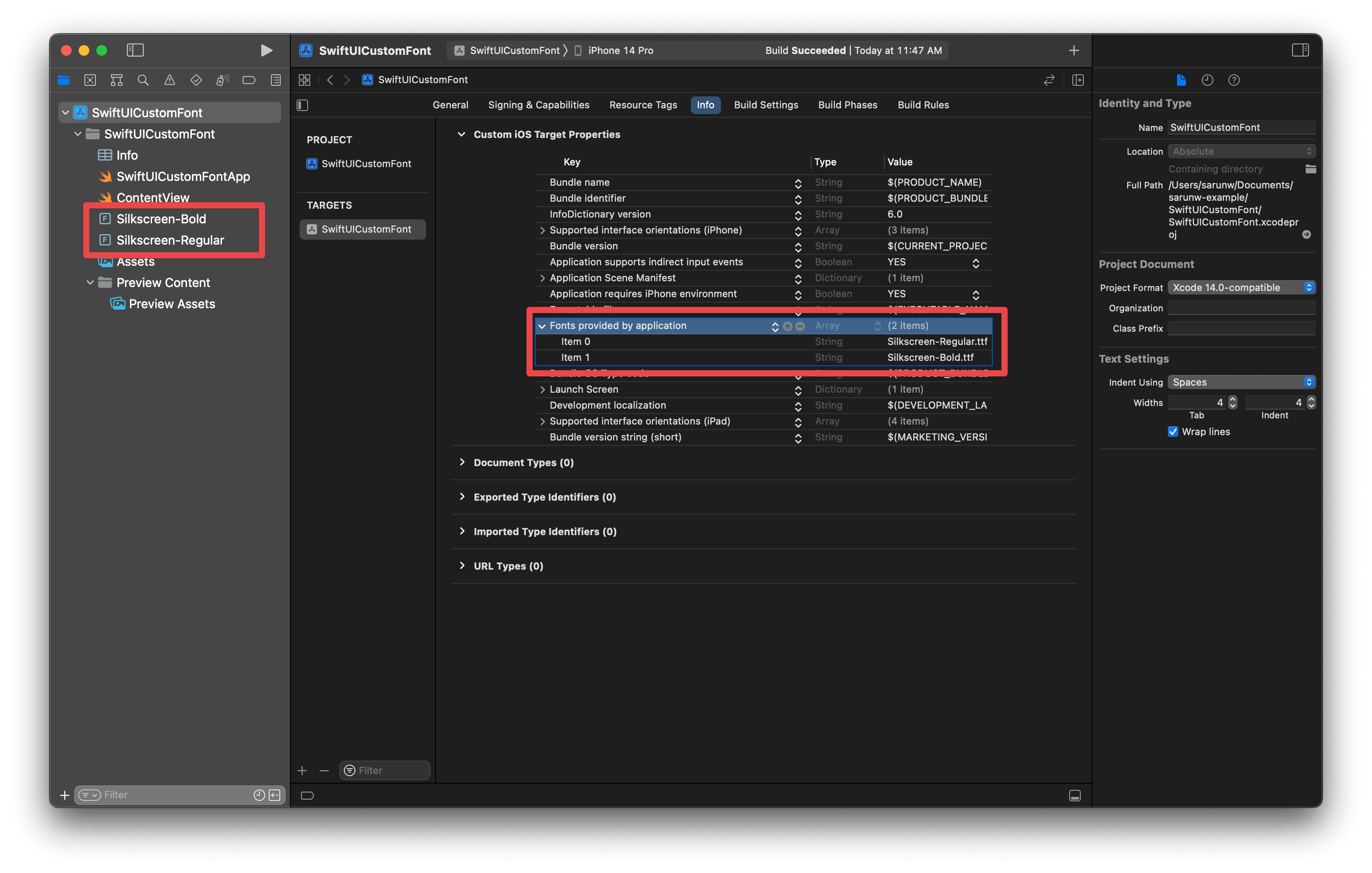Switch to the Build Settings tab

point(765,104)
